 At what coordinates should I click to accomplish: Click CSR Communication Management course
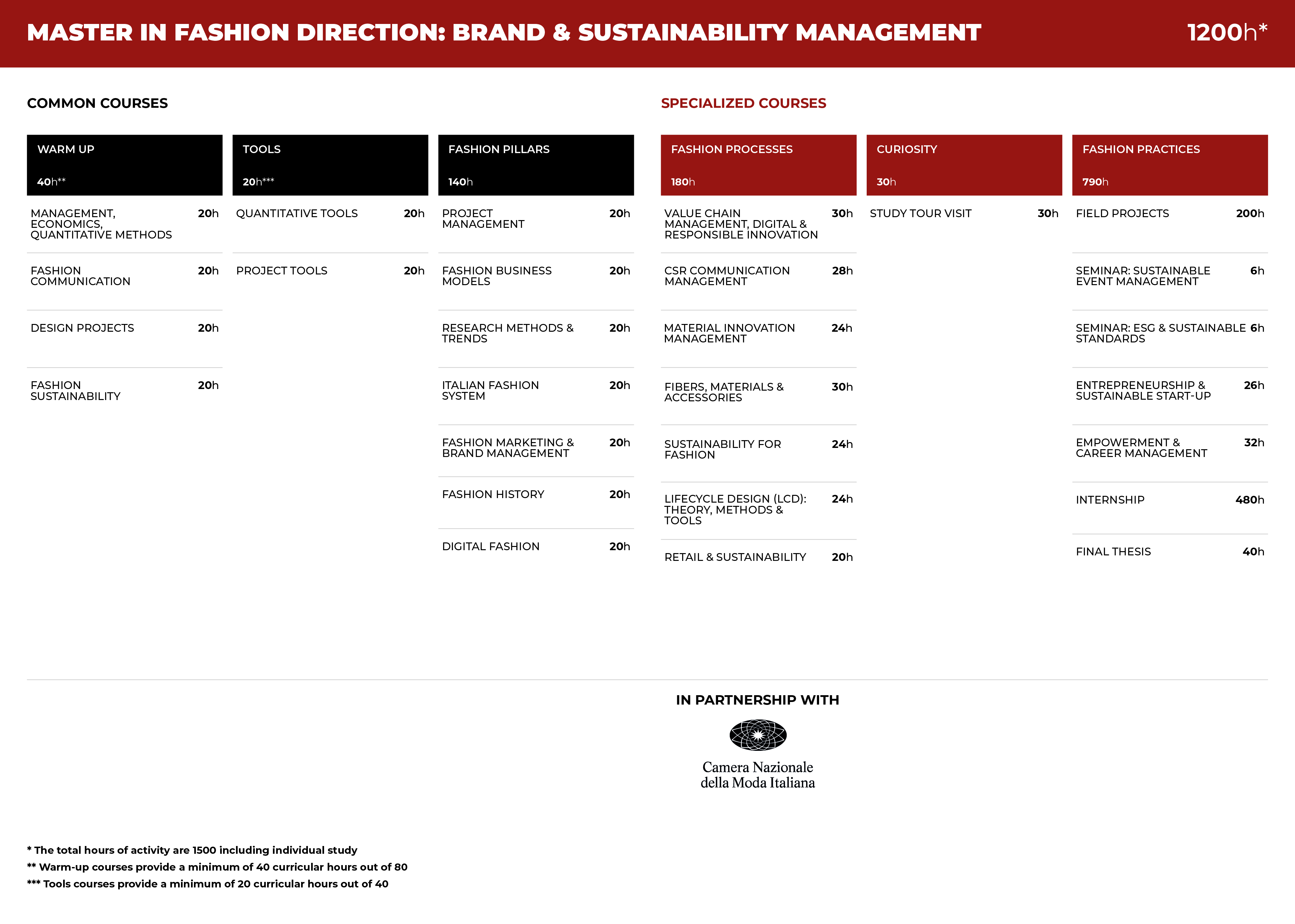pos(759,282)
